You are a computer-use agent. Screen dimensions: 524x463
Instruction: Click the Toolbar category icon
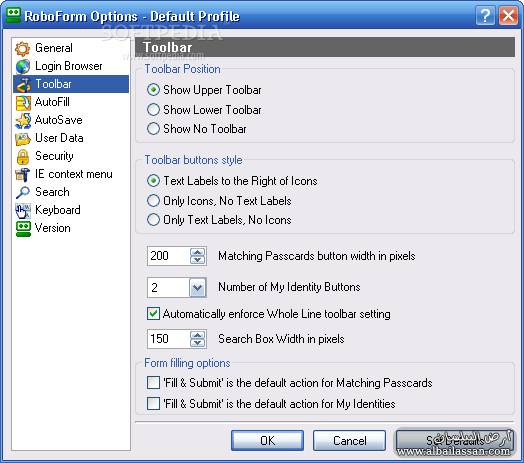click(x=22, y=84)
